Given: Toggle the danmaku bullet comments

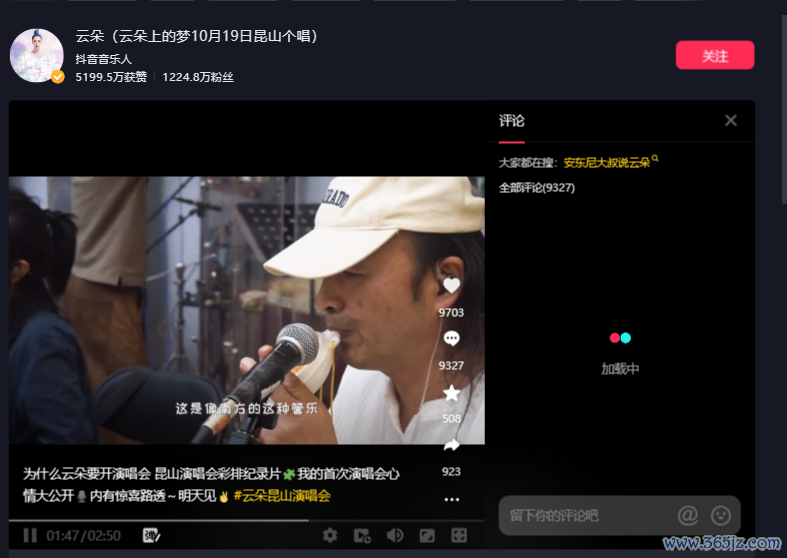Looking at the screenshot, I should [x=152, y=536].
